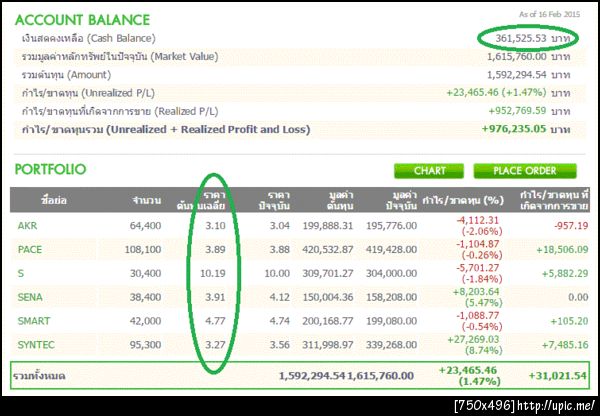The image size is (600, 416).
Task: Click SENA quantity 38,400
Action: [145, 297]
